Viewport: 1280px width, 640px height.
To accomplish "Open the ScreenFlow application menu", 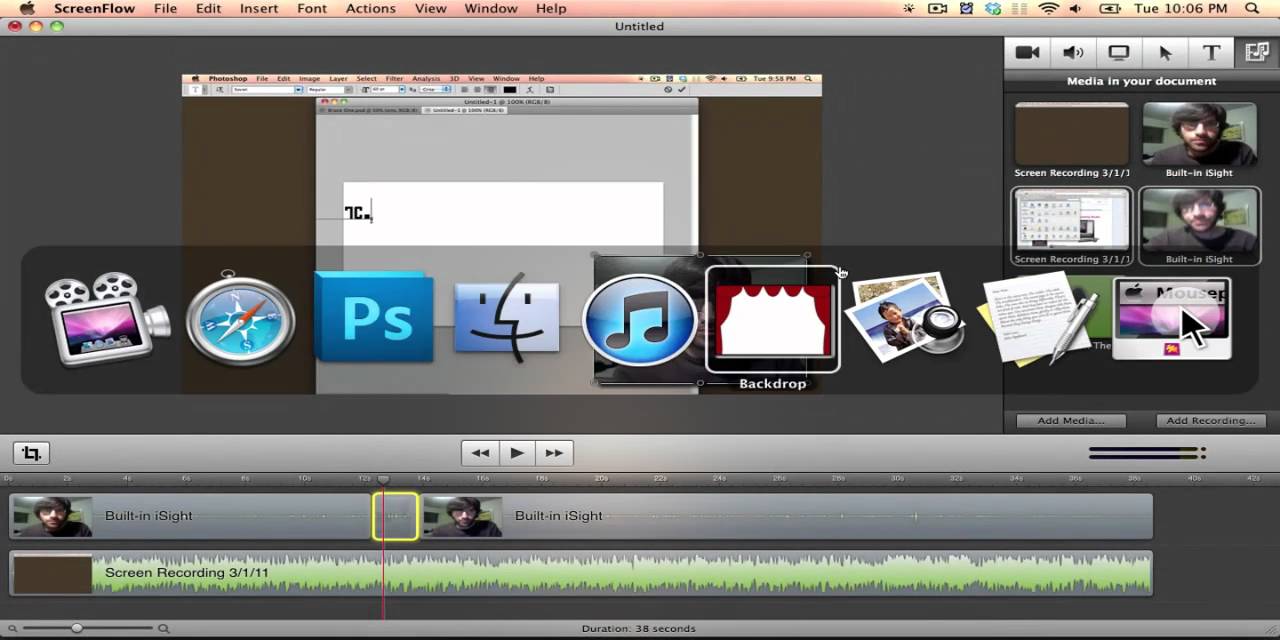I will coord(94,8).
